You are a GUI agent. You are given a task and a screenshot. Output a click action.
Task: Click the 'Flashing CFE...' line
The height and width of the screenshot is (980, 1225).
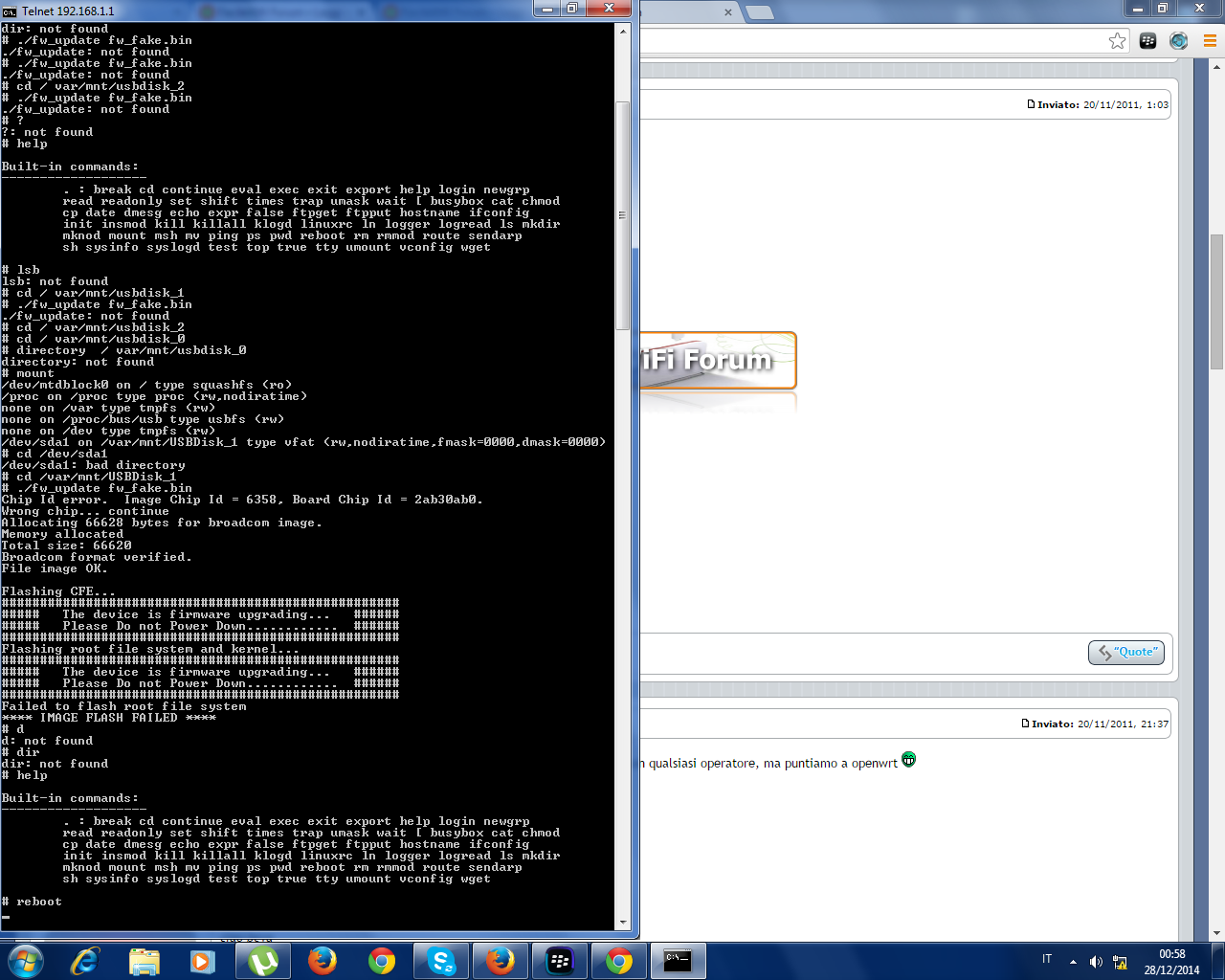click(x=58, y=591)
